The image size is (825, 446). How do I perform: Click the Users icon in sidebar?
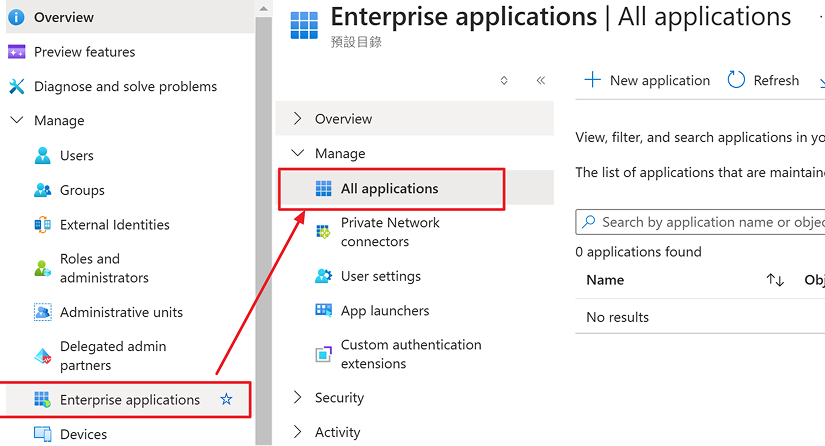point(43,155)
